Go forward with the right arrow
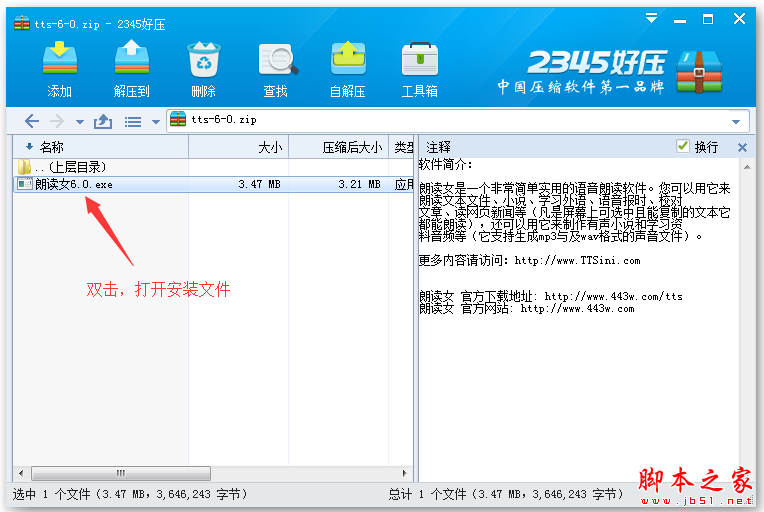This screenshot has width=764, height=512. click(x=57, y=121)
